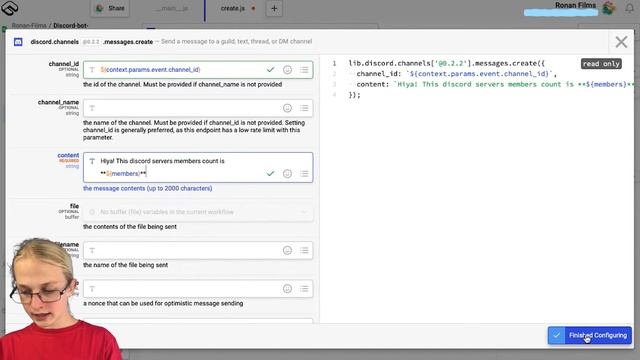Screen dimensions: 640x360
Task: Click the channel_name text type icon
Action: point(92,108)
